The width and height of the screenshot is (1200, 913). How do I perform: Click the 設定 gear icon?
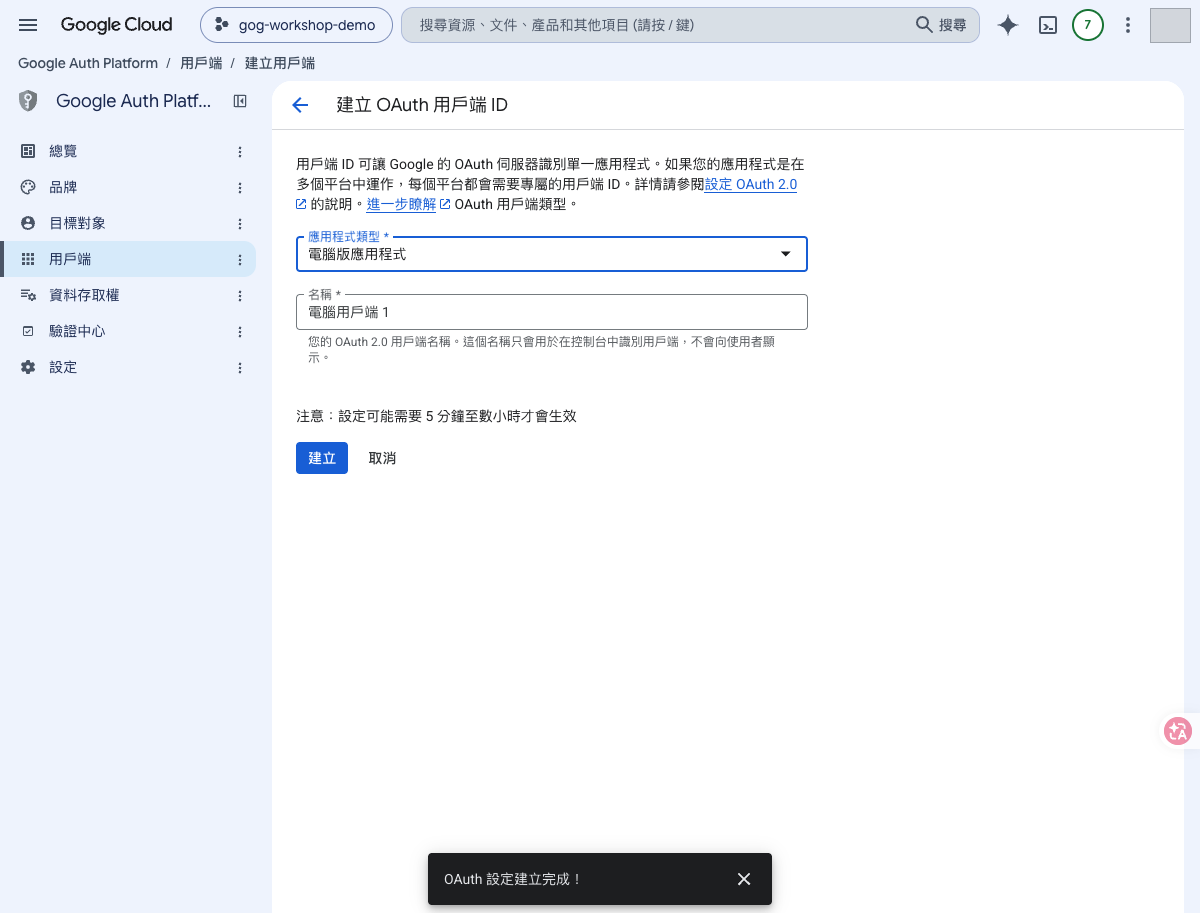[28, 367]
